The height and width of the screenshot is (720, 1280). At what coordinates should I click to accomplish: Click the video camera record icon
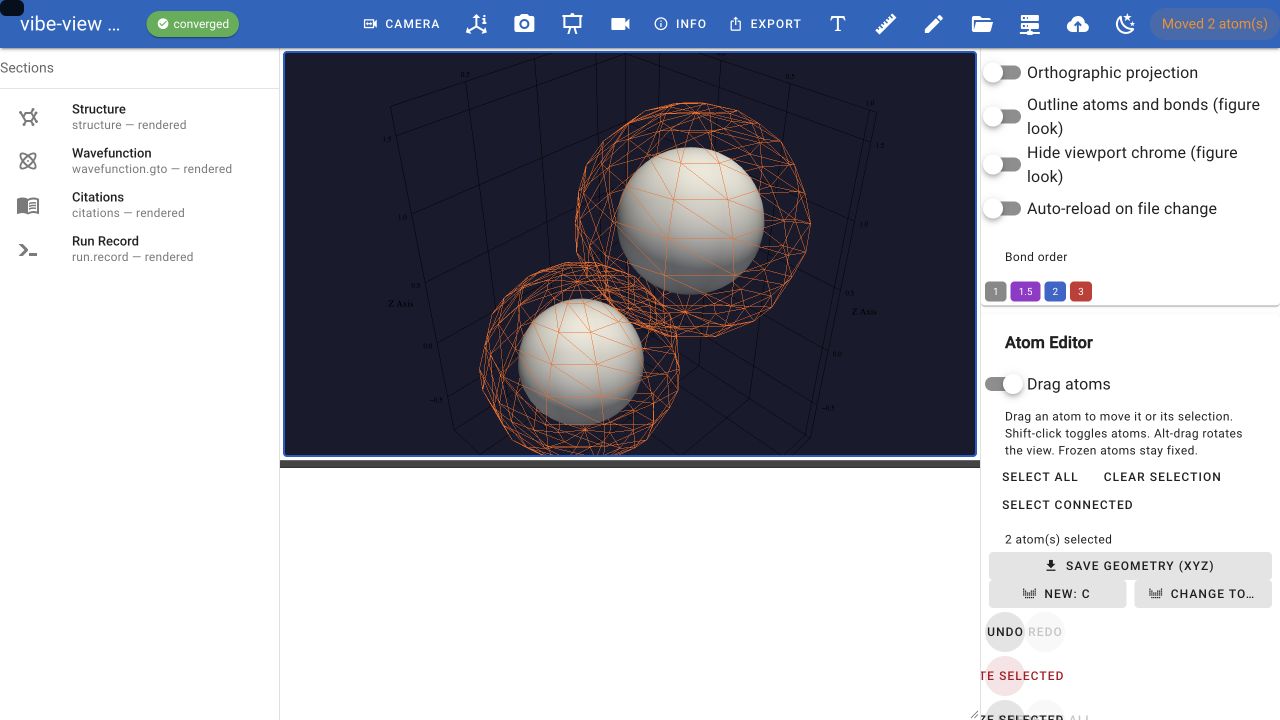(620, 24)
